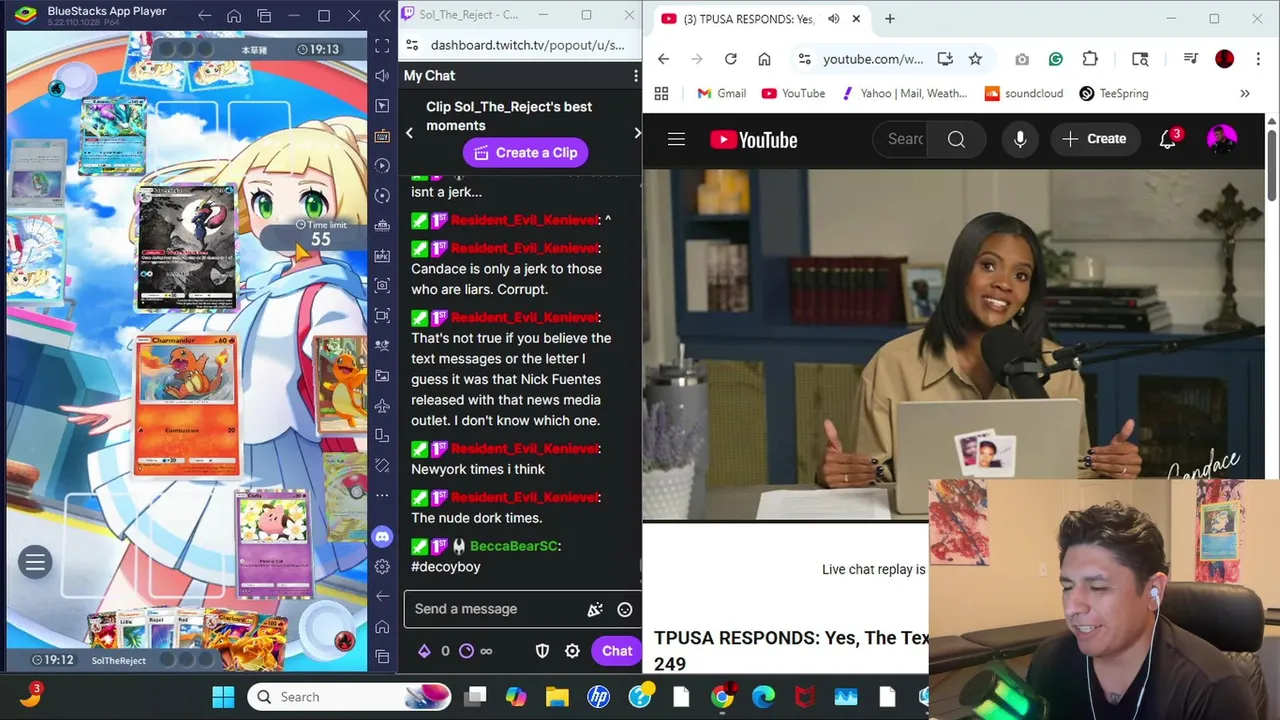Reload the YouTube page

(731, 59)
